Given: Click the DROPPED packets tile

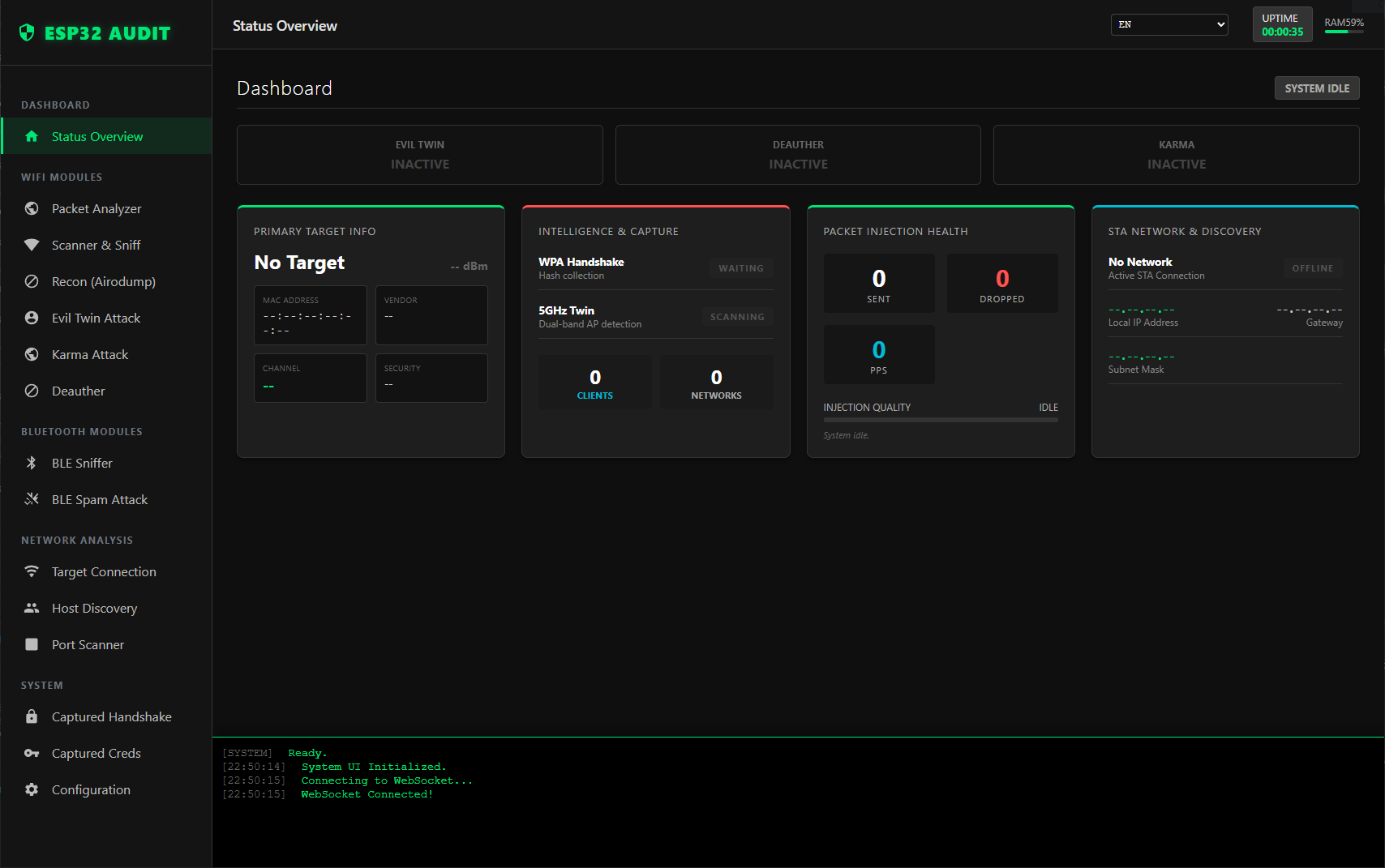Looking at the screenshot, I should coord(1002,283).
